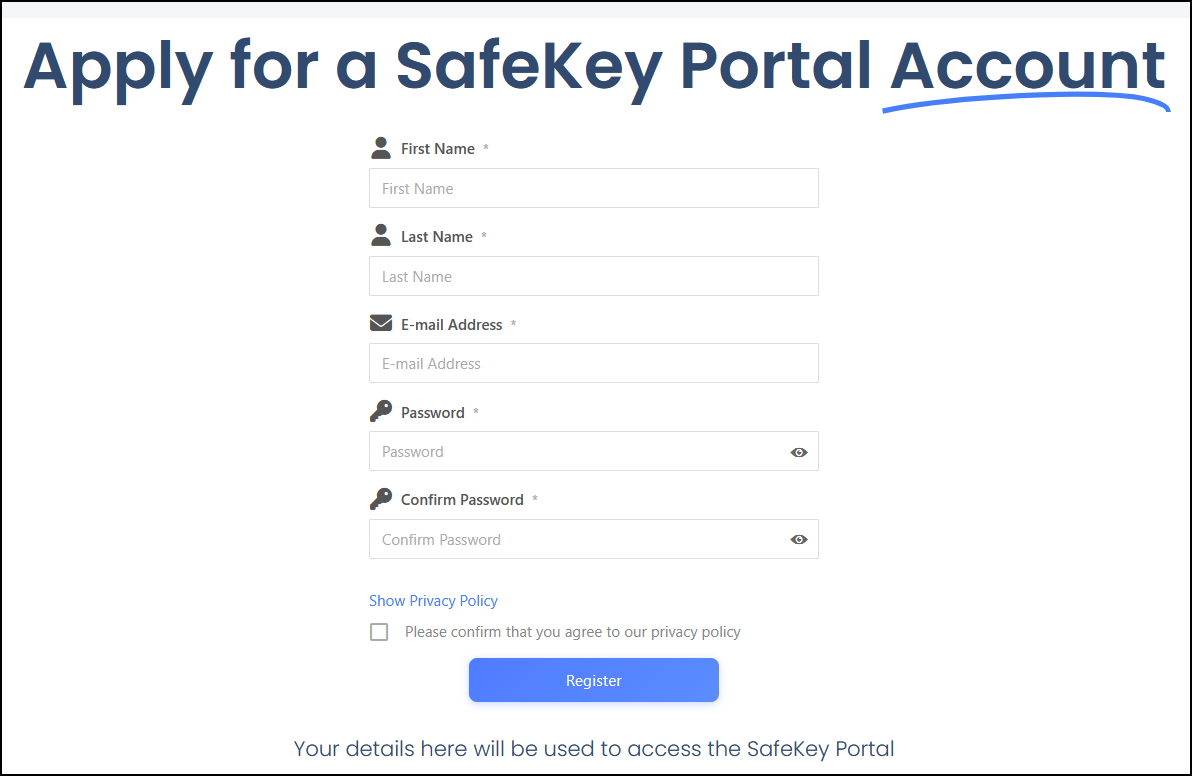Click the Confirm Password field label

[x=462, y=500]
